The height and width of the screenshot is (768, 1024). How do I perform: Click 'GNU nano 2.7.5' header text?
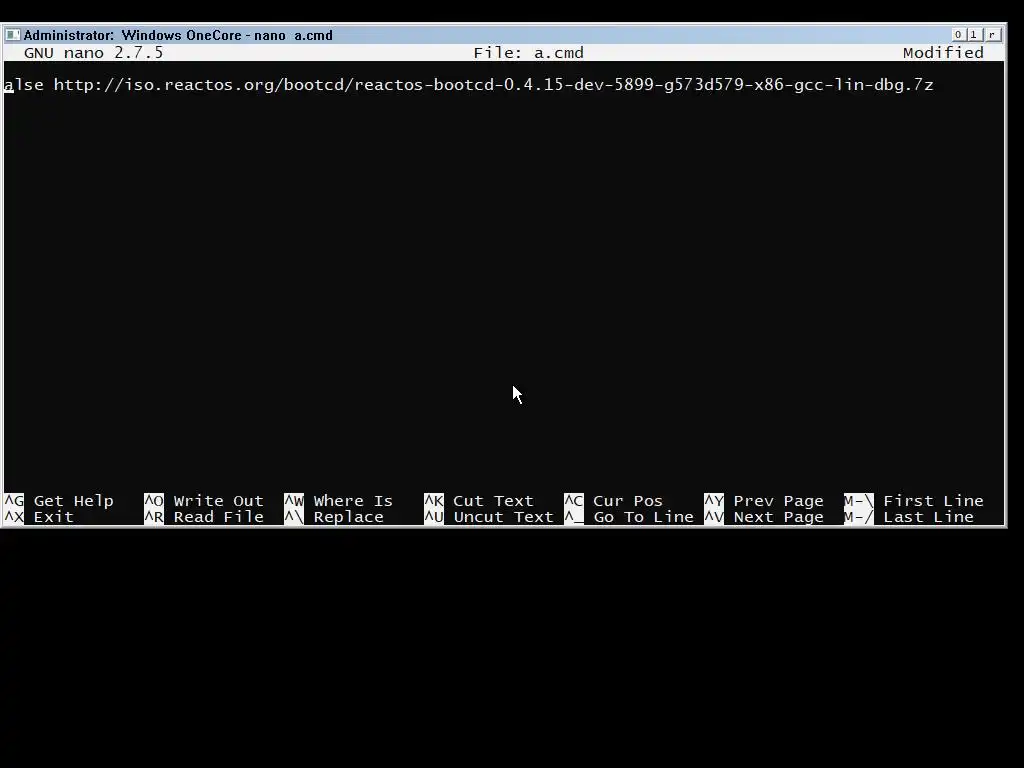pos(93,53)
